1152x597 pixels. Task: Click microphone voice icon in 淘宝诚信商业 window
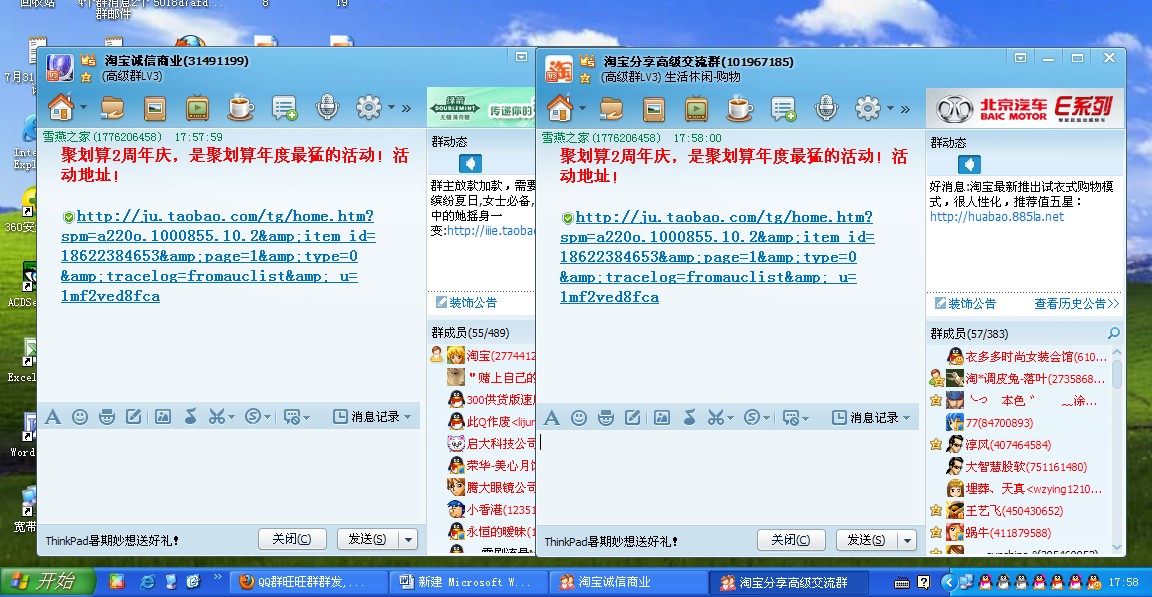(x=327, y=108)
